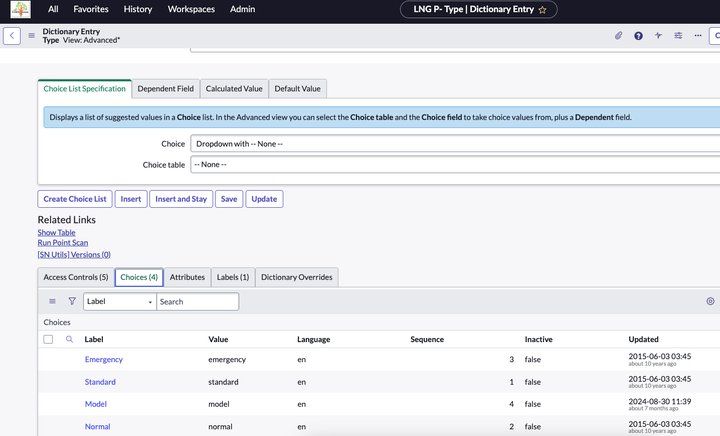
Task: Click in the Choices Search field
Action: click(198, 302)
